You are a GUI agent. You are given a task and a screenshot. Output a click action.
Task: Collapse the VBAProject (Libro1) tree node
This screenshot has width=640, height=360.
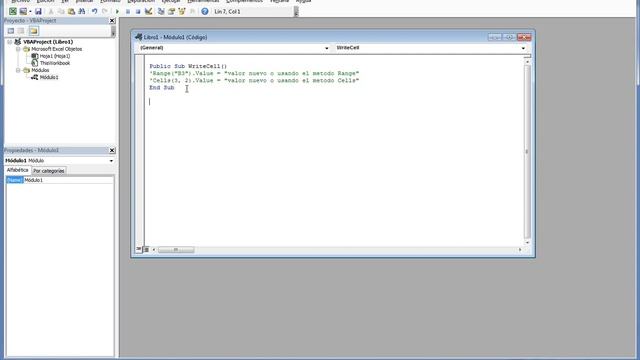coord(9,42)
